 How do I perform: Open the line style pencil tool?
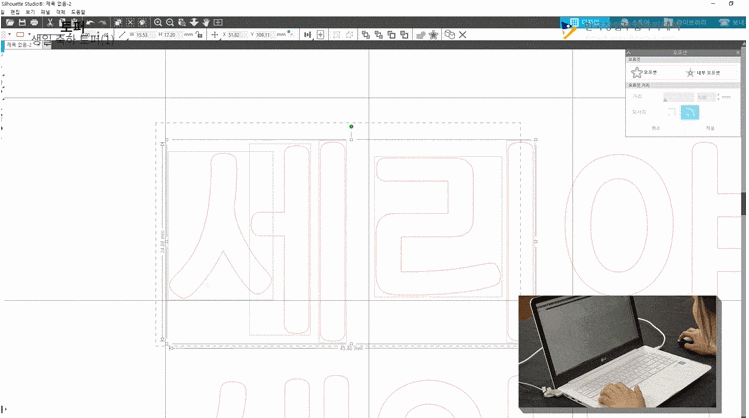[x=121, y=34]
